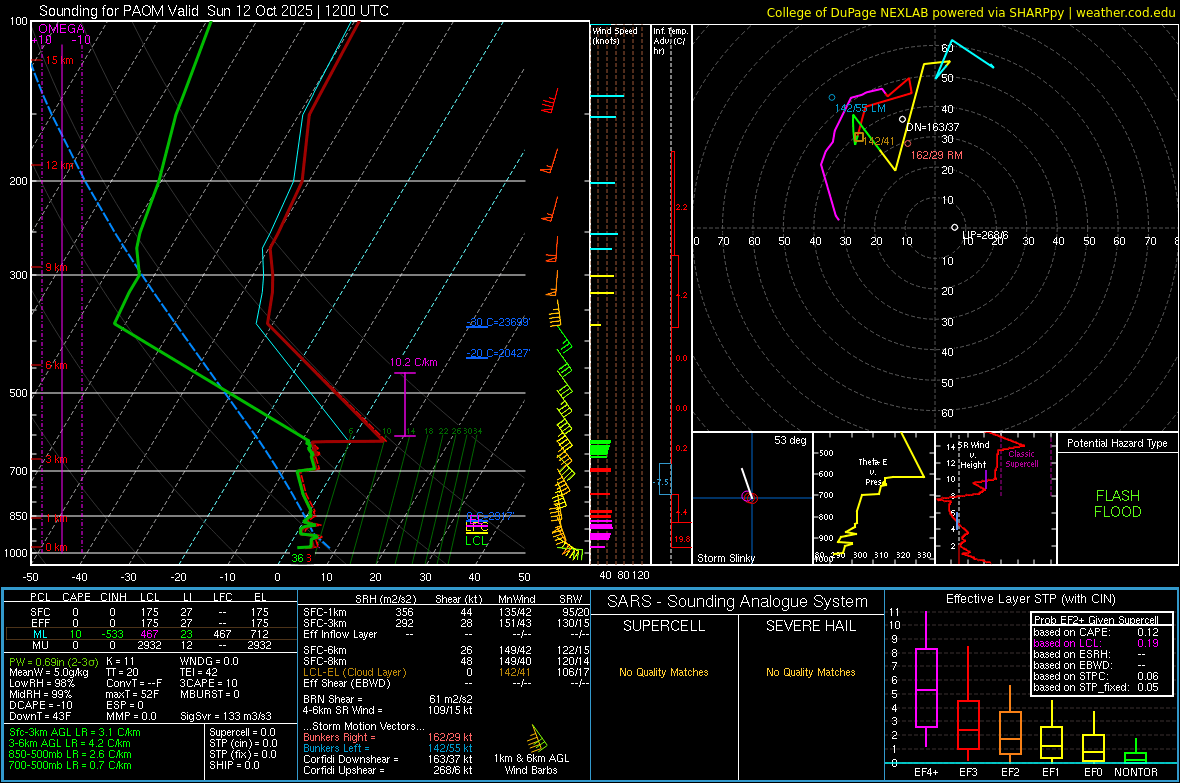Click the -30 C=23699' level label

tap(498, 322)
